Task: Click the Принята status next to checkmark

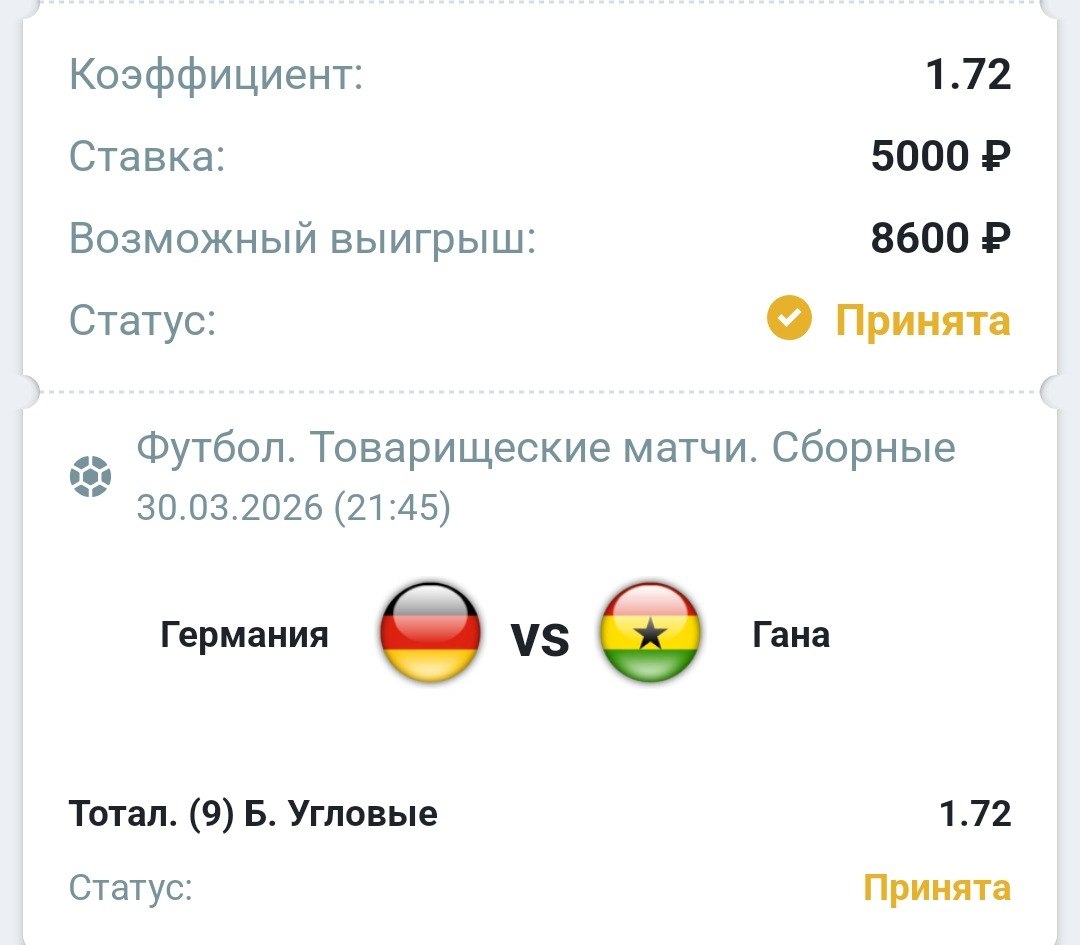Action: point(922,321)
